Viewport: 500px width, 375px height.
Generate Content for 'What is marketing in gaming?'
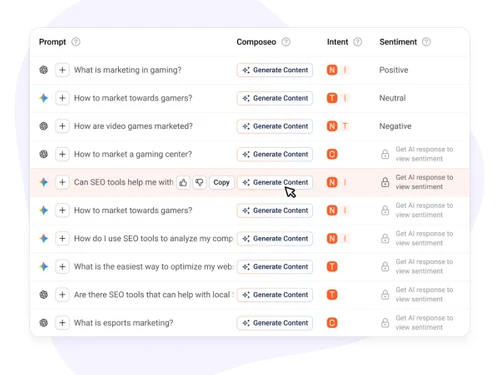pos(275,70)
